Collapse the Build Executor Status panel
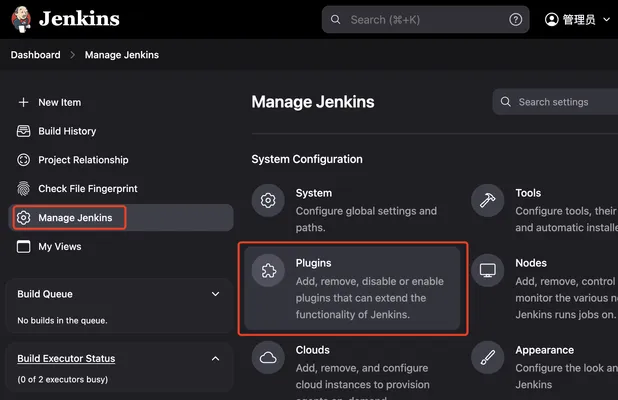Image resolution: width=618 pixels, height=400 pixels. click(215, 359)
